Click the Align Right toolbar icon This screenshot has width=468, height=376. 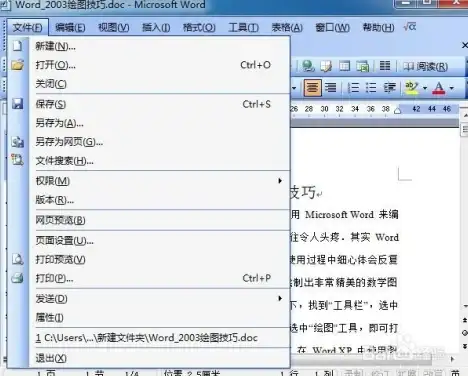pos(331,88)
